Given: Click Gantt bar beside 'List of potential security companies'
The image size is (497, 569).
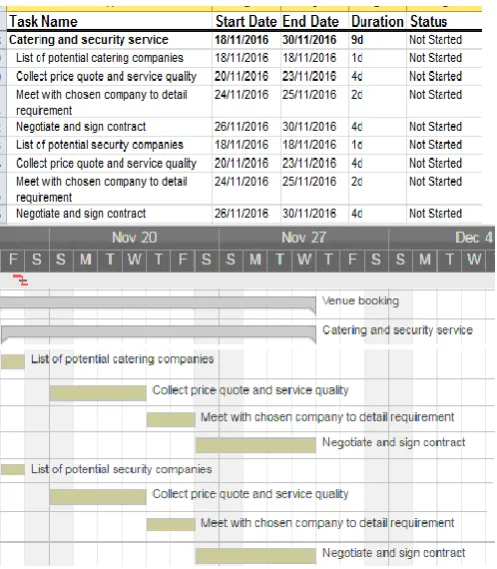Looking at the screenshot, I should click(x=13, y=470).
